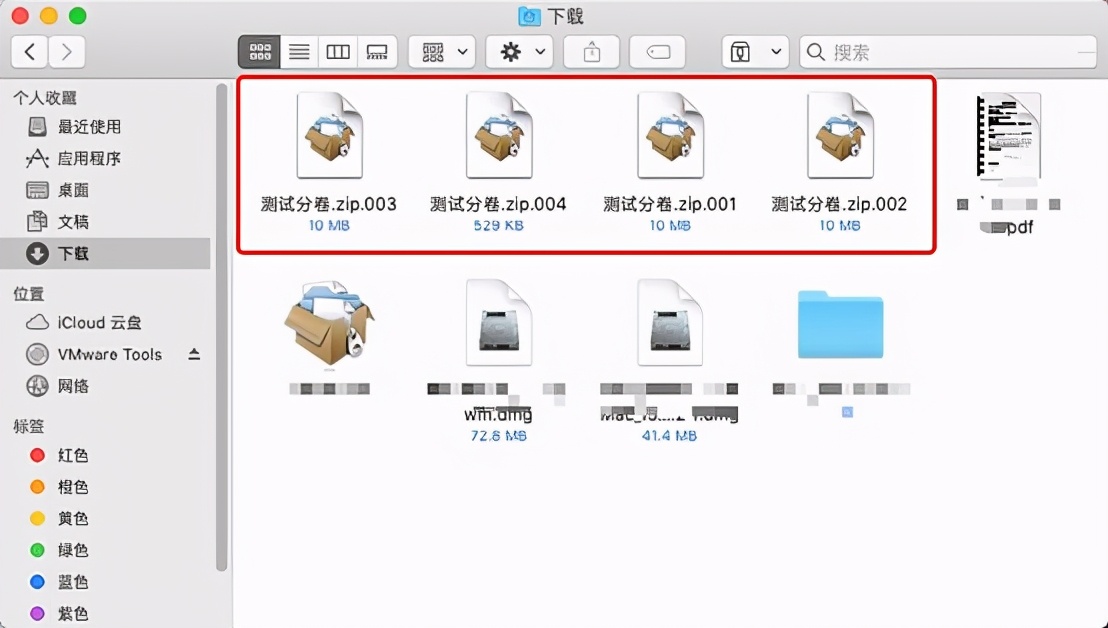Click the Edit Tags toolbar button
1108x628 pixels.
[657, 52]
